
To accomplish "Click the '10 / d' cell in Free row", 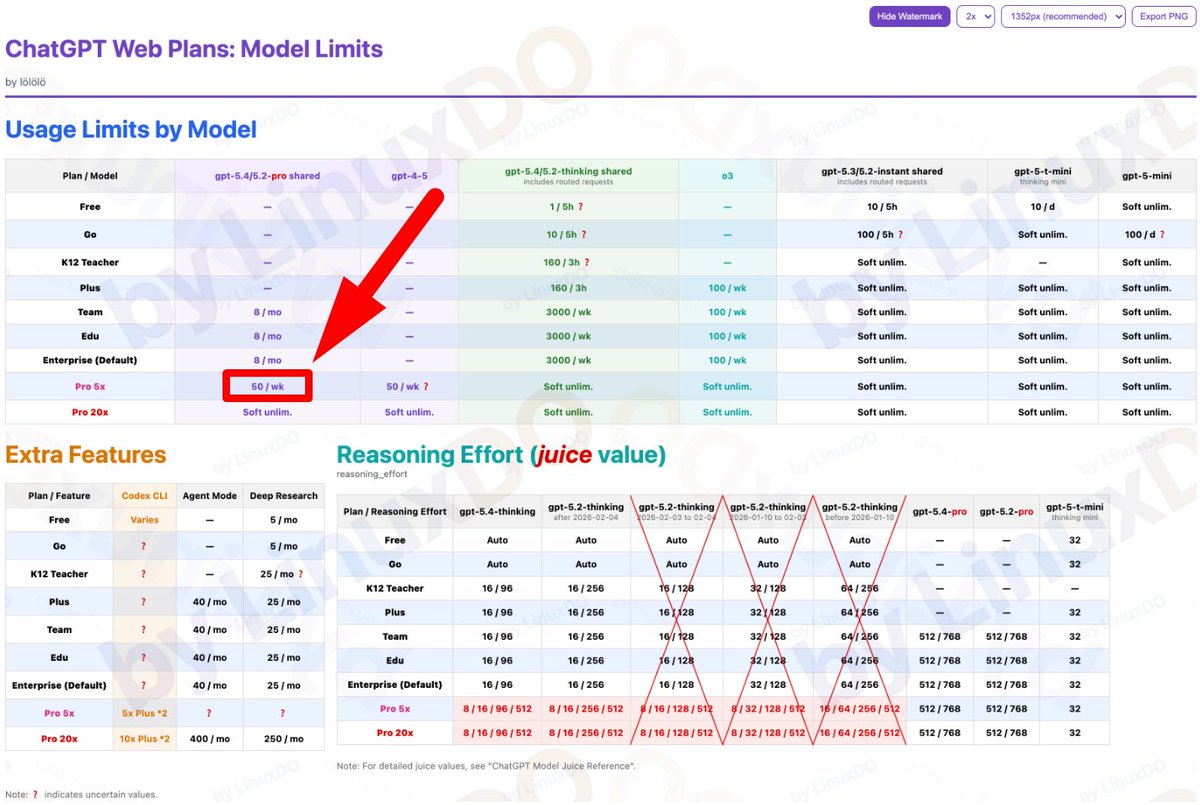I will point(1043,207).
